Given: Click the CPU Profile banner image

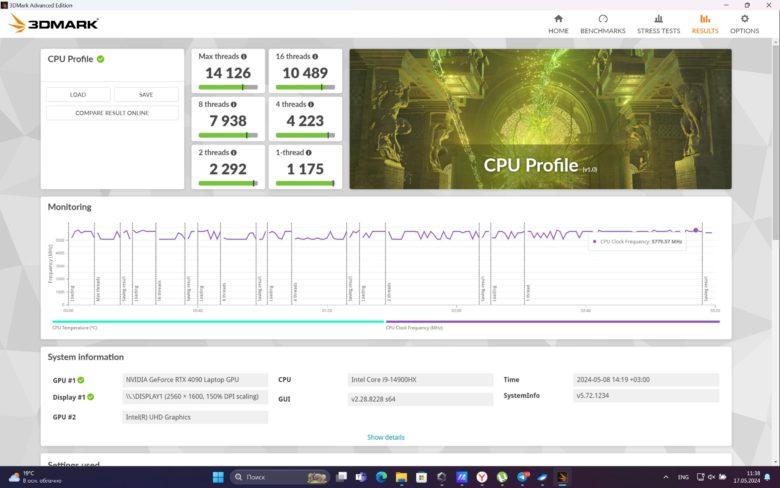Looking at the screenshot, I should coord(540,118).
